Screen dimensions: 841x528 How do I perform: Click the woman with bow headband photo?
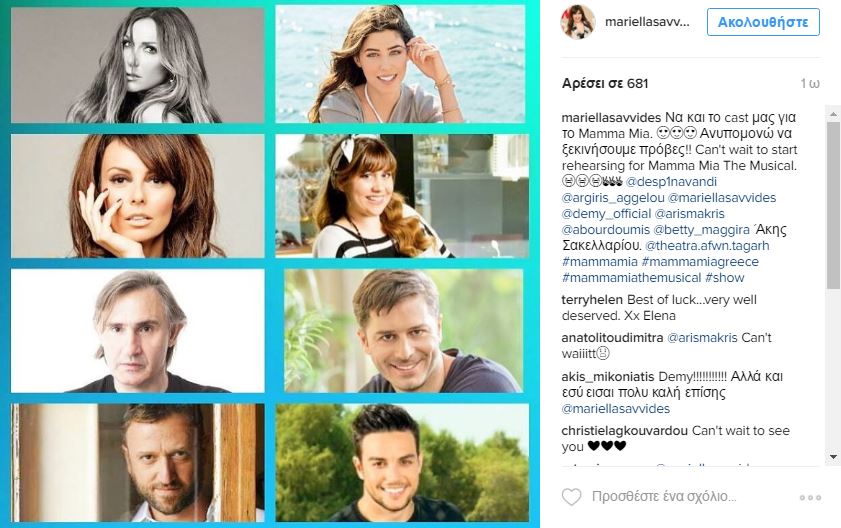402,196
